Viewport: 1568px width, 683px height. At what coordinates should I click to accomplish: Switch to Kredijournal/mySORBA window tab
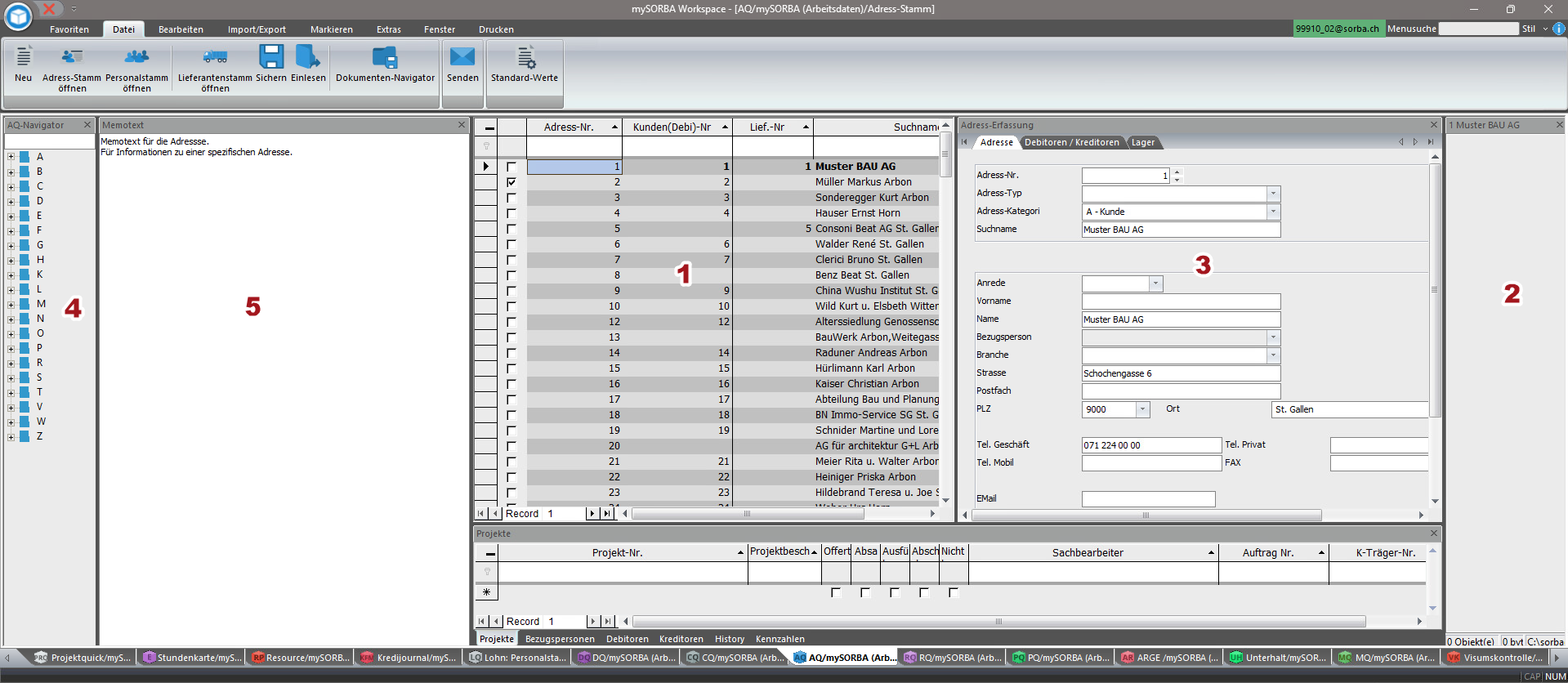pos(409,658)
